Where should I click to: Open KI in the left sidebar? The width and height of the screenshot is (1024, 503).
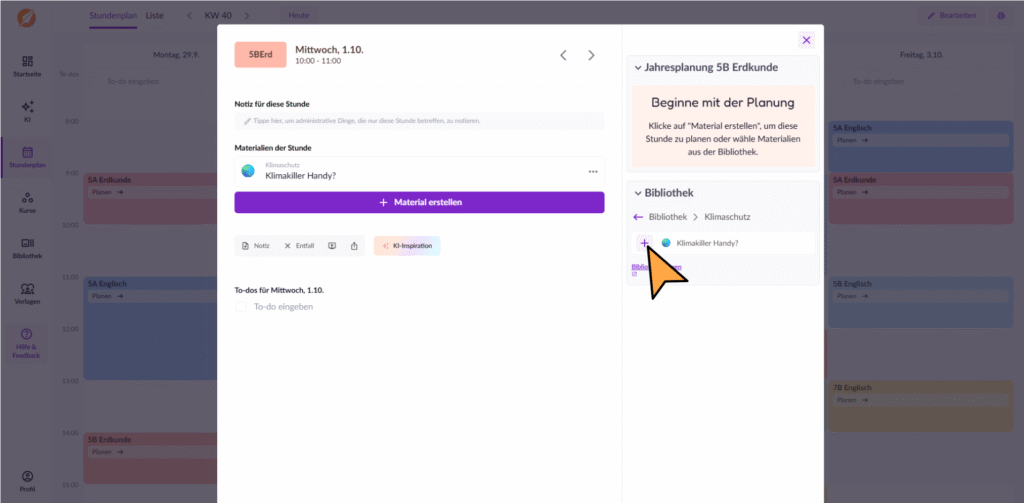(28, 110)
